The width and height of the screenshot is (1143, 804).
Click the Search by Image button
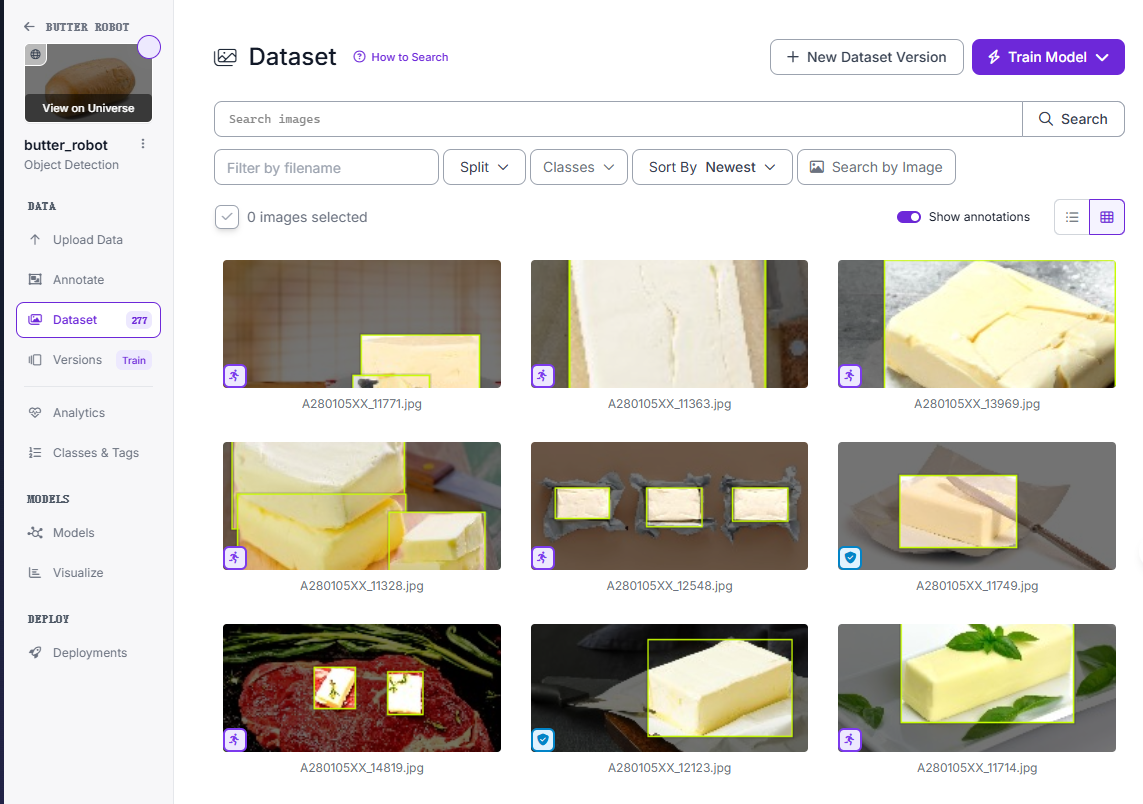(x=876, y=168)
